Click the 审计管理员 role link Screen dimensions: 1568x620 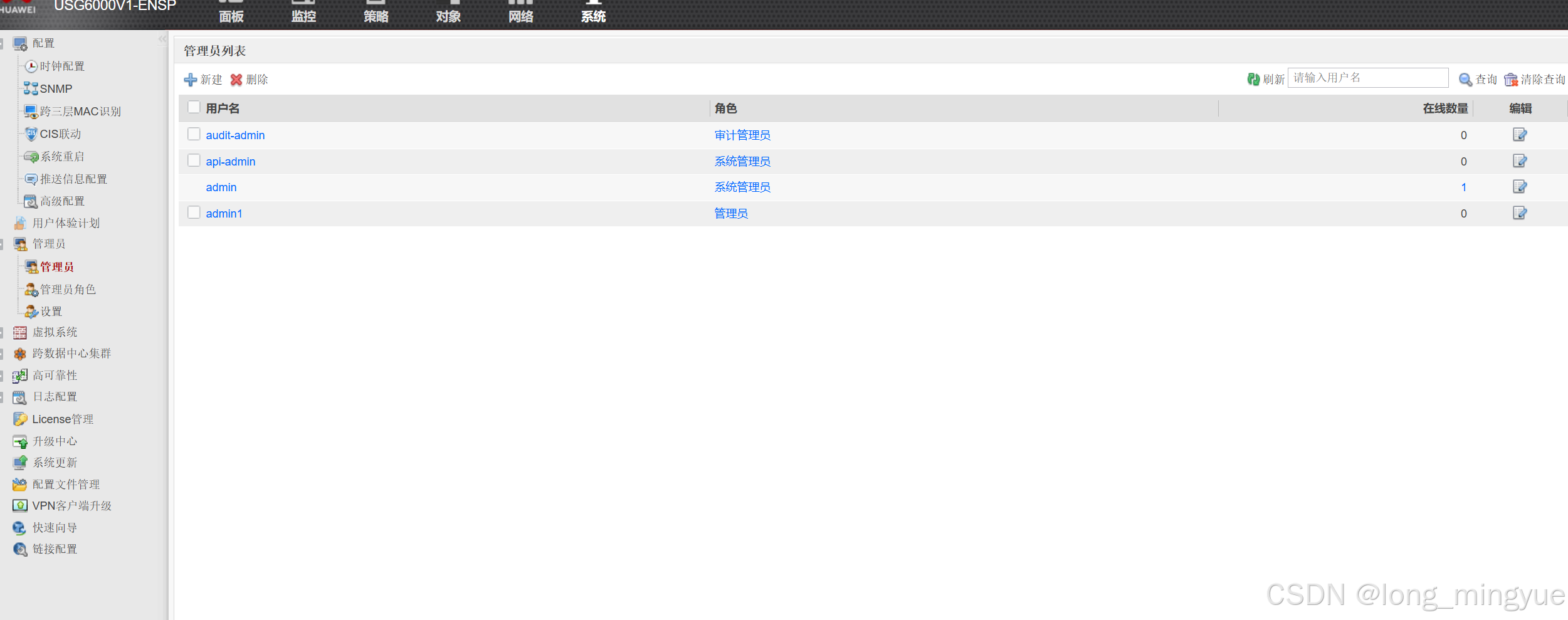click(742, 135)
